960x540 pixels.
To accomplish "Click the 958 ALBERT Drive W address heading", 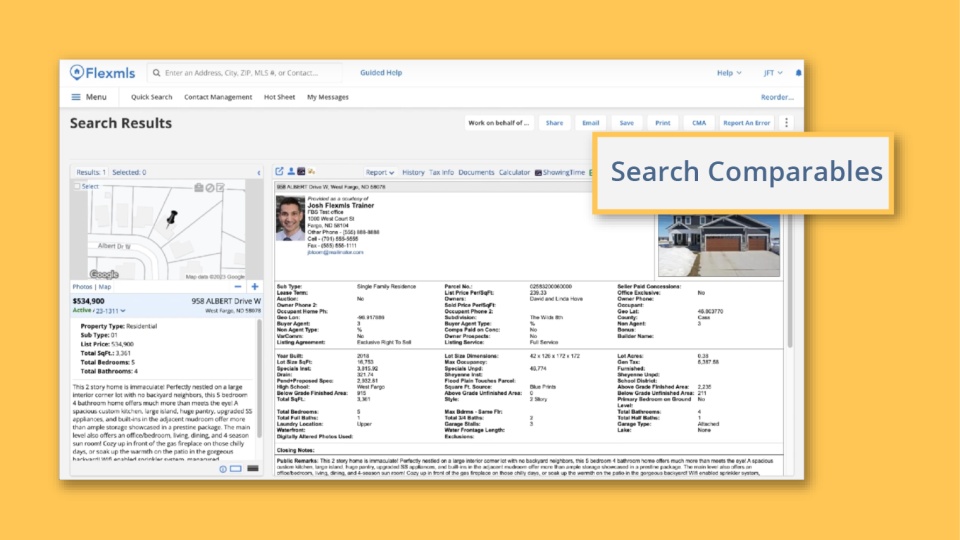I will (x=226, y=301).
